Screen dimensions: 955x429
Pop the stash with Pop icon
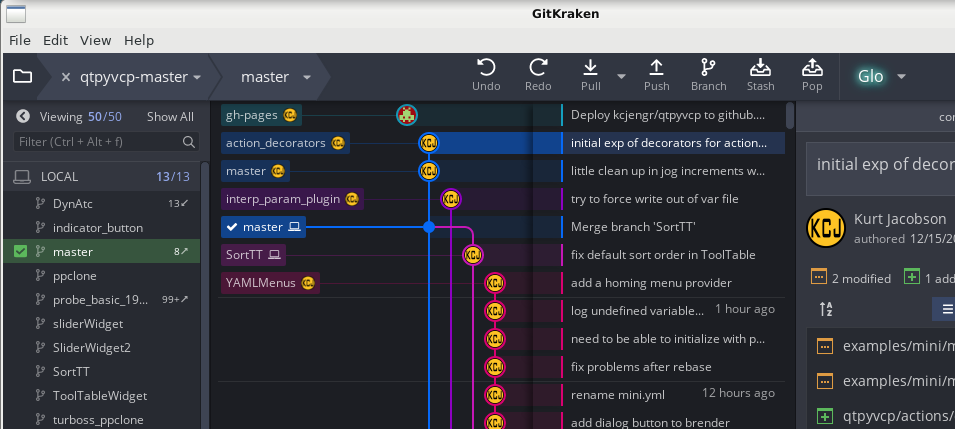click(x=812, y=67)
